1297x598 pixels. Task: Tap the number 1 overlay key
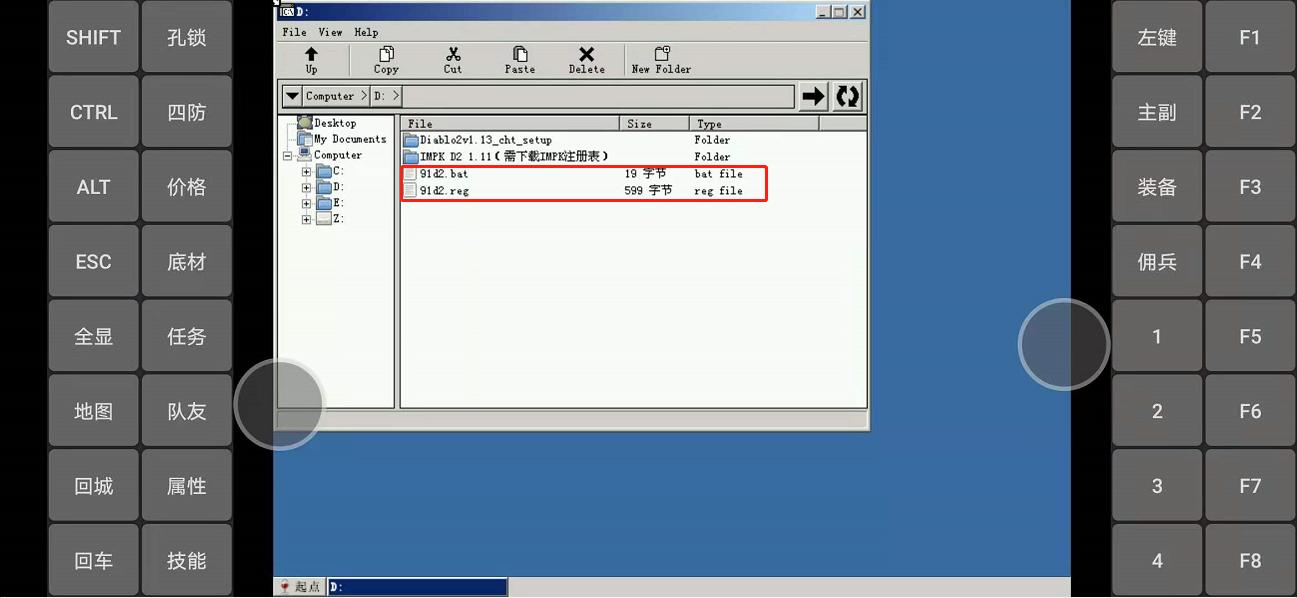1157,336
